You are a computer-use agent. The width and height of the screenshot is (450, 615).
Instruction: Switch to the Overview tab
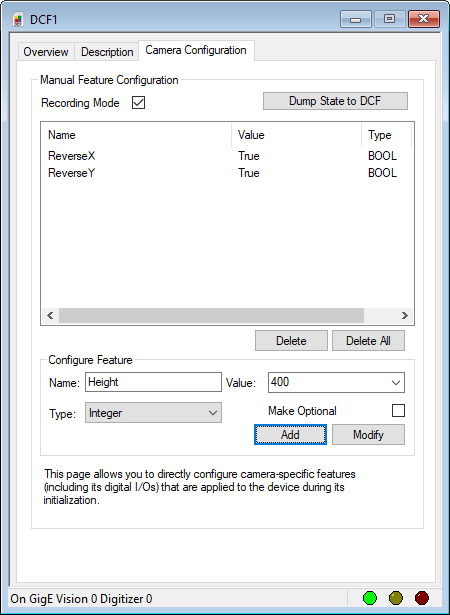(46, 52)
